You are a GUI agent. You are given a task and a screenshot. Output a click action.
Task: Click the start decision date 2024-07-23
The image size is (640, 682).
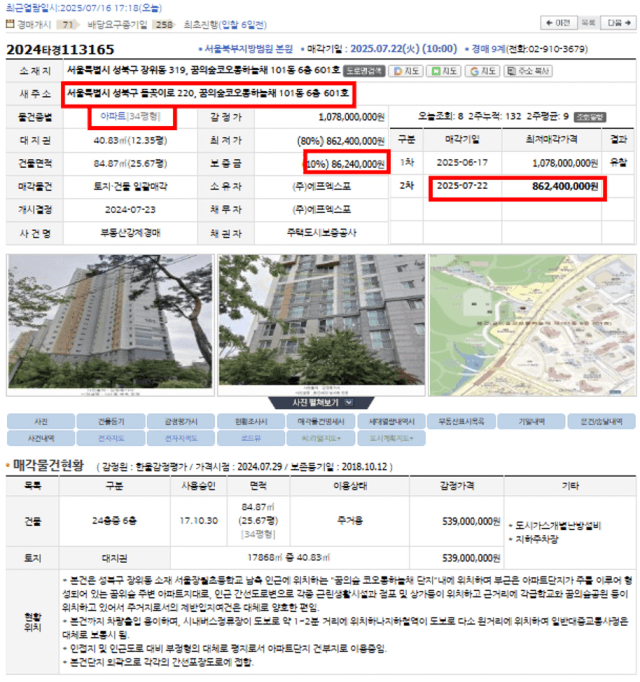[130, 210]
